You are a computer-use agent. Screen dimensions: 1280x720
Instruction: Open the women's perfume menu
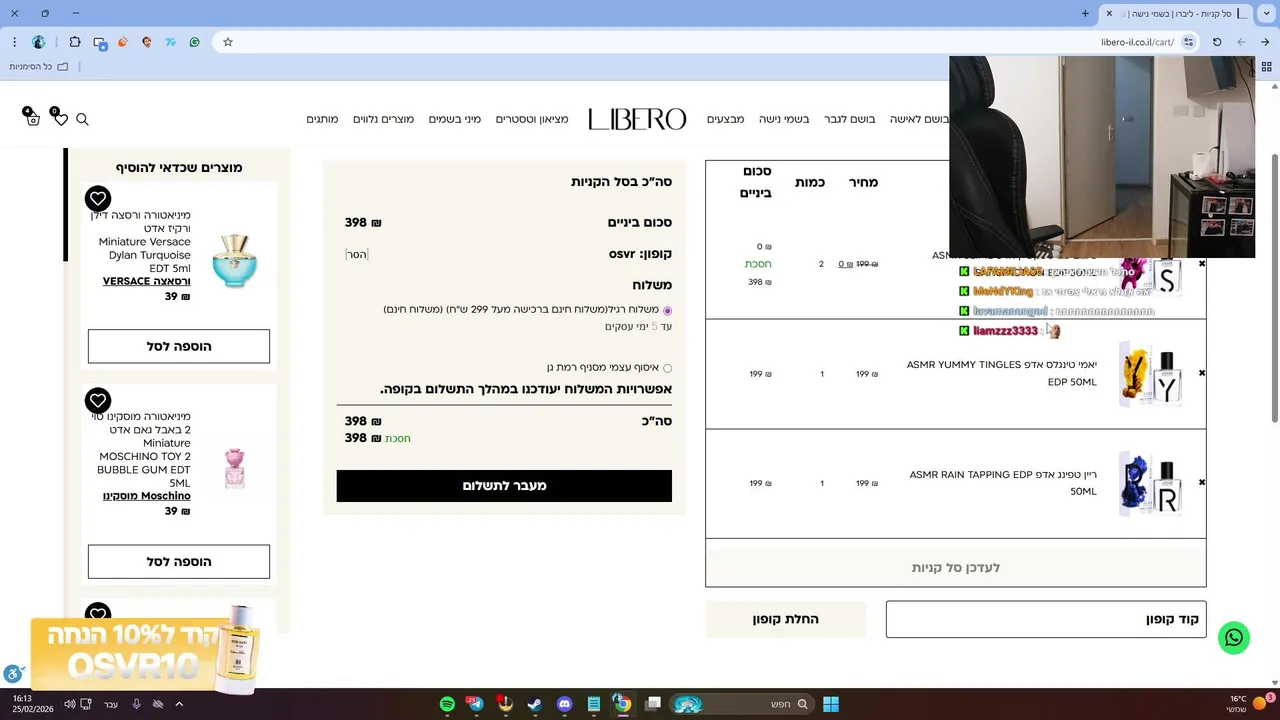pos(919,119)
